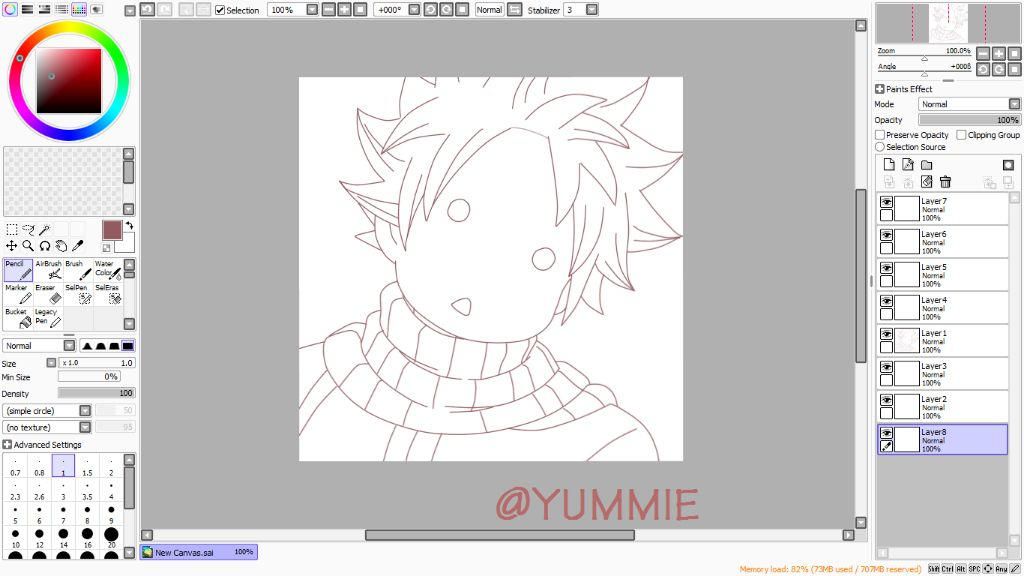Hide Layer7 using its eye icon

[886, 202]
